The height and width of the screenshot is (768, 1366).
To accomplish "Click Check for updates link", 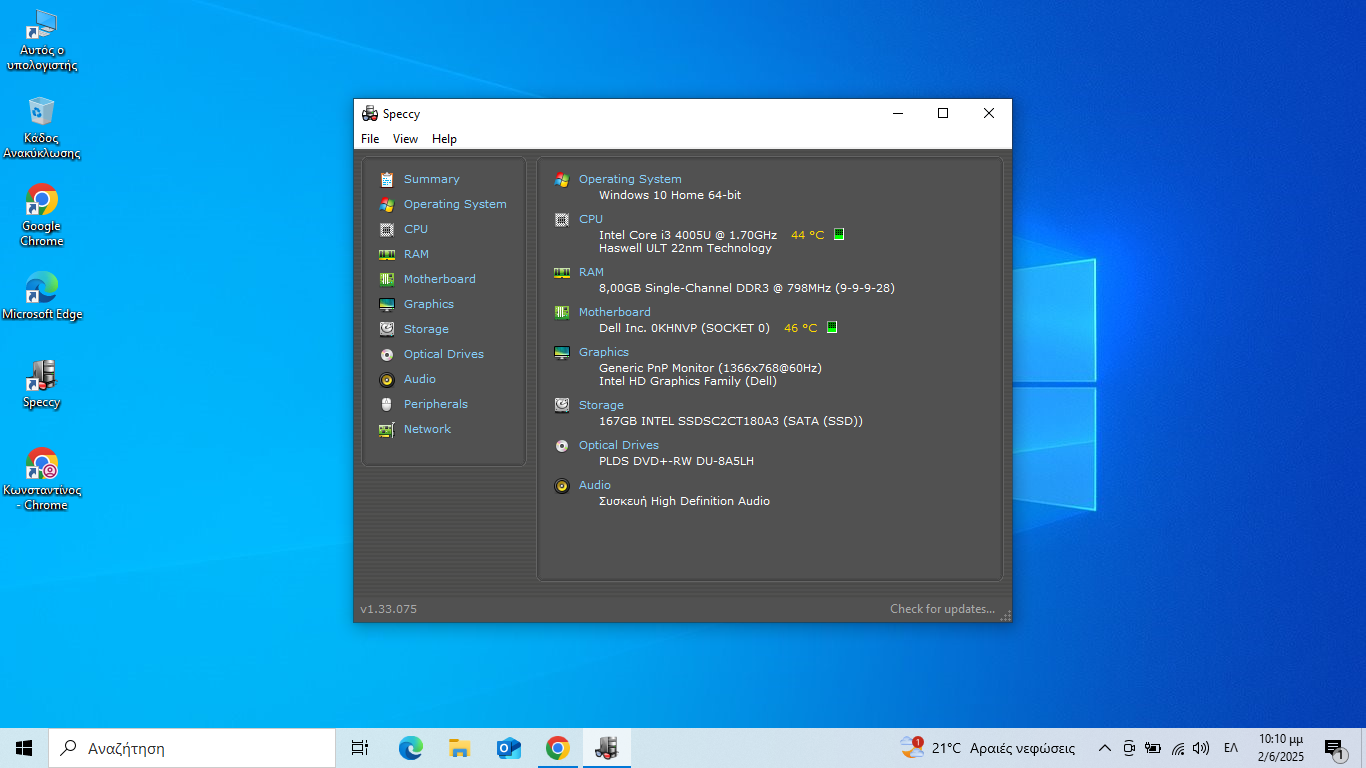I will click(942, 609).
